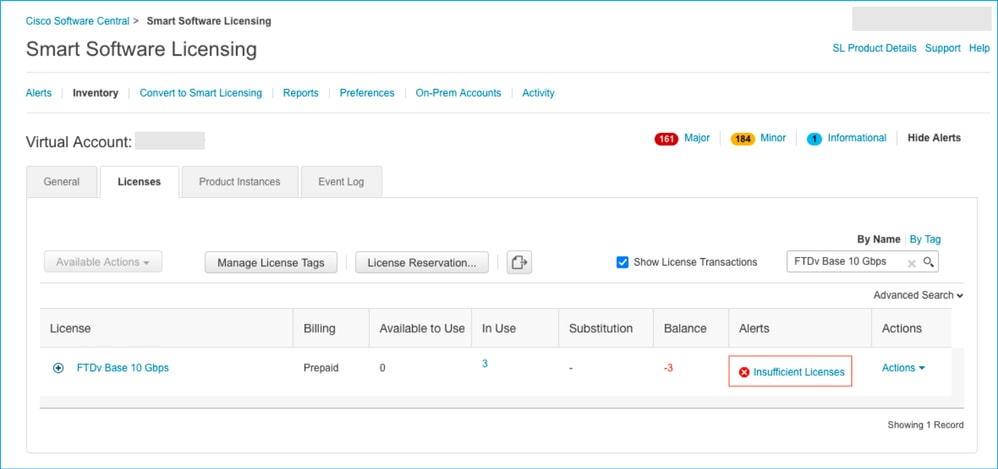The image size is (998, 469).
Task: Open the Reports navigation item
Action: (300, 93)
